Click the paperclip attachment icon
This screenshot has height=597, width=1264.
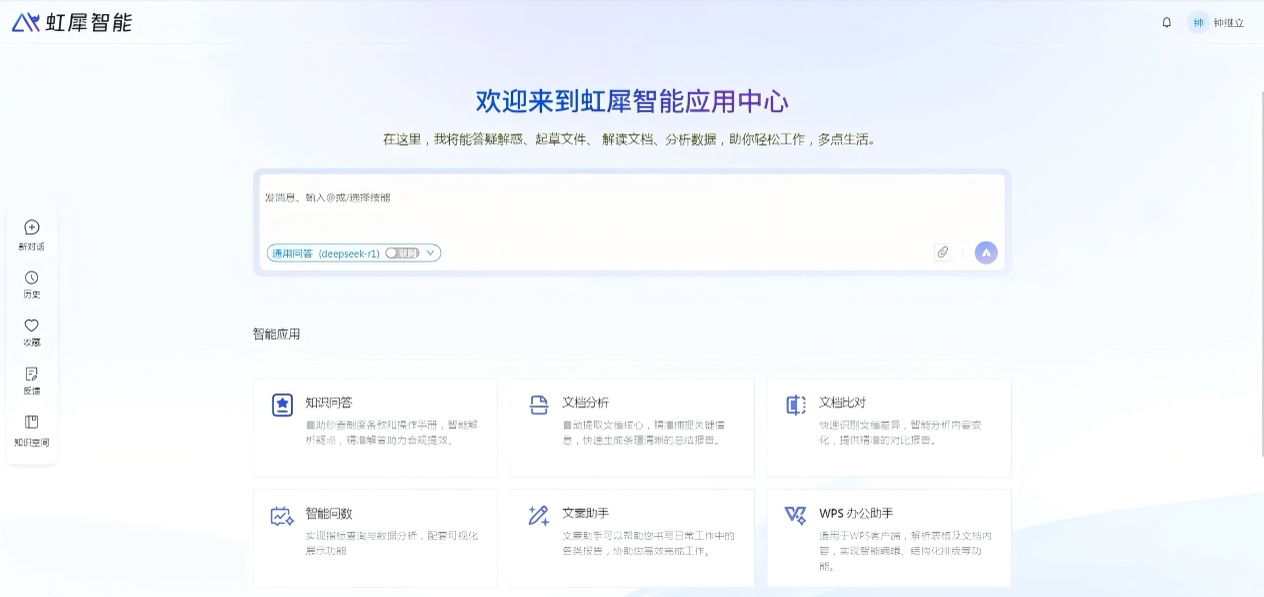(x=942, y=253)
